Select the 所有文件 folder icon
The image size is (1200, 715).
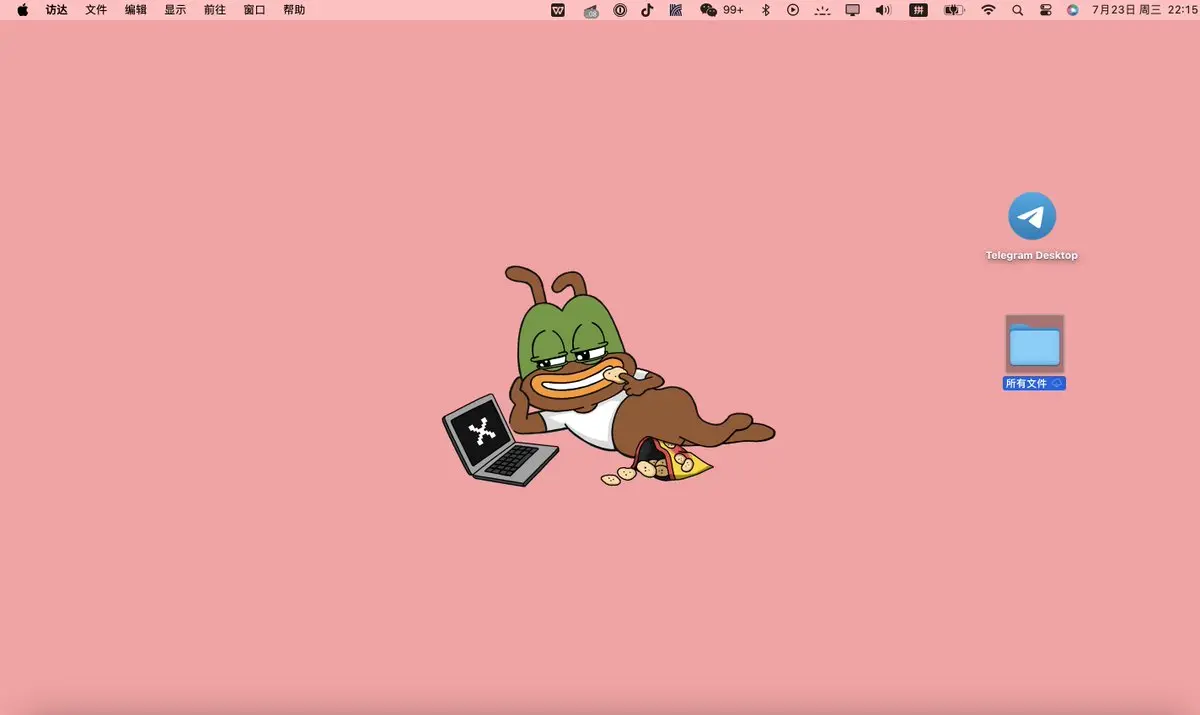pos(1034,344)
